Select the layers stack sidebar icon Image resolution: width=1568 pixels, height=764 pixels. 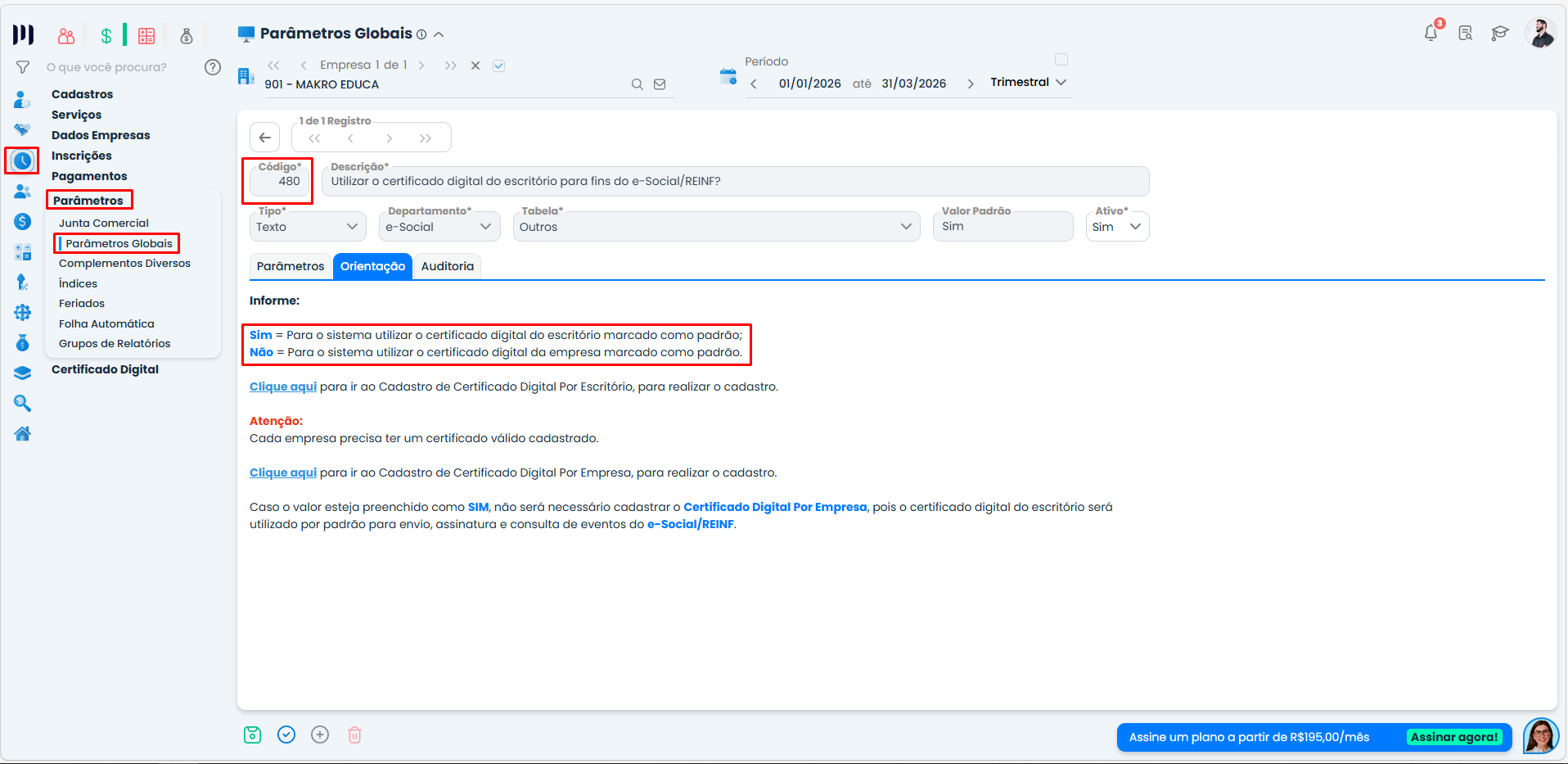click(22, 373)
